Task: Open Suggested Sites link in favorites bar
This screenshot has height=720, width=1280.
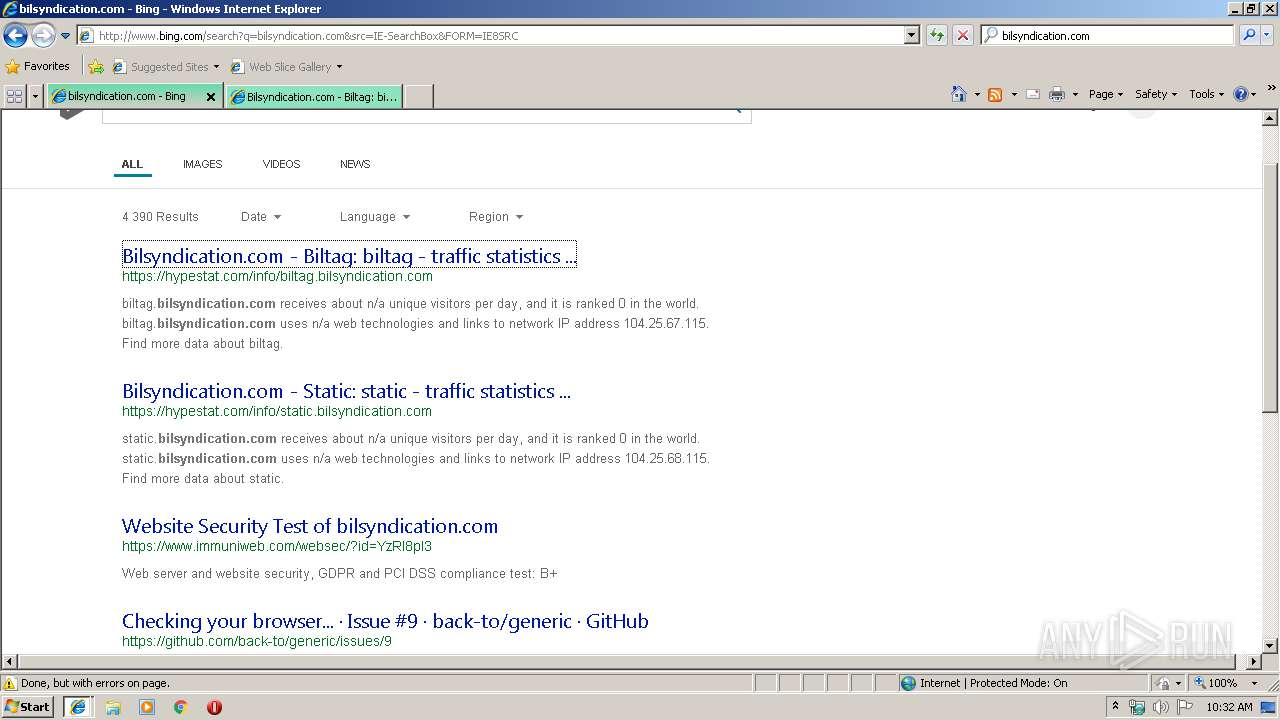Action: tap(165, 67)
